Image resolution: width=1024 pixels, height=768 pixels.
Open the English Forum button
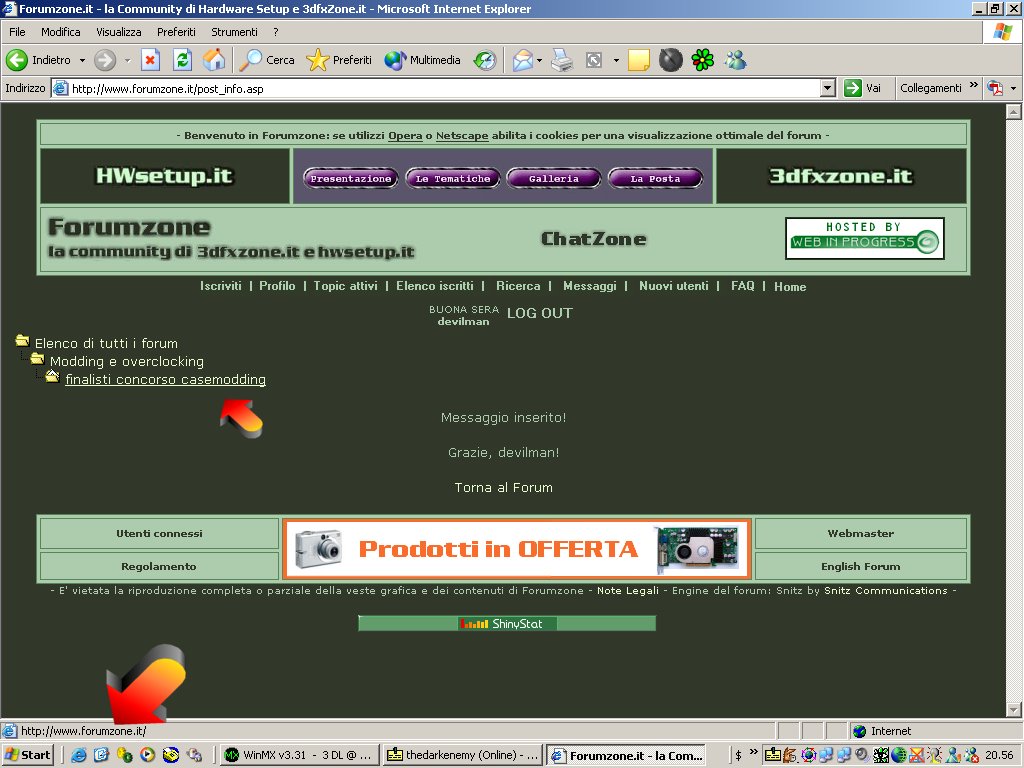[x=861, y=566]
